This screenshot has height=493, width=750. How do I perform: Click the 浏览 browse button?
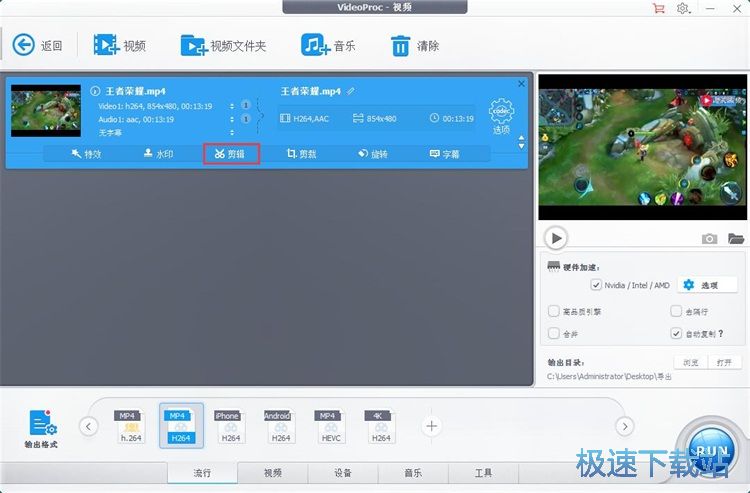coord(691,362)
